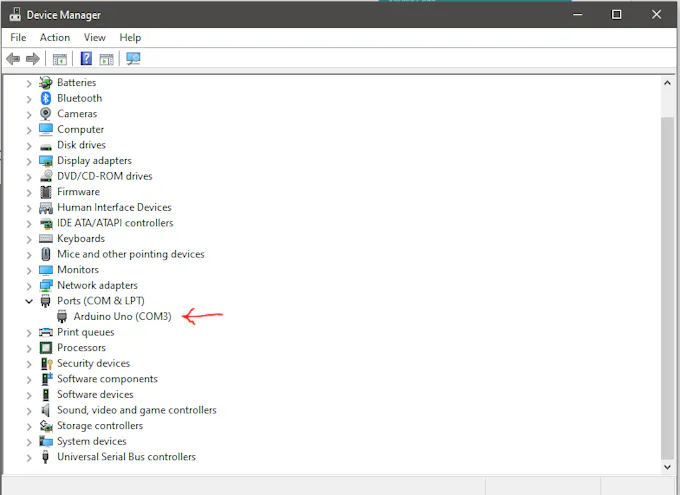Expand the Network adapters chevron
Viewport: 680px width, 495px height.
coord(29,286)
